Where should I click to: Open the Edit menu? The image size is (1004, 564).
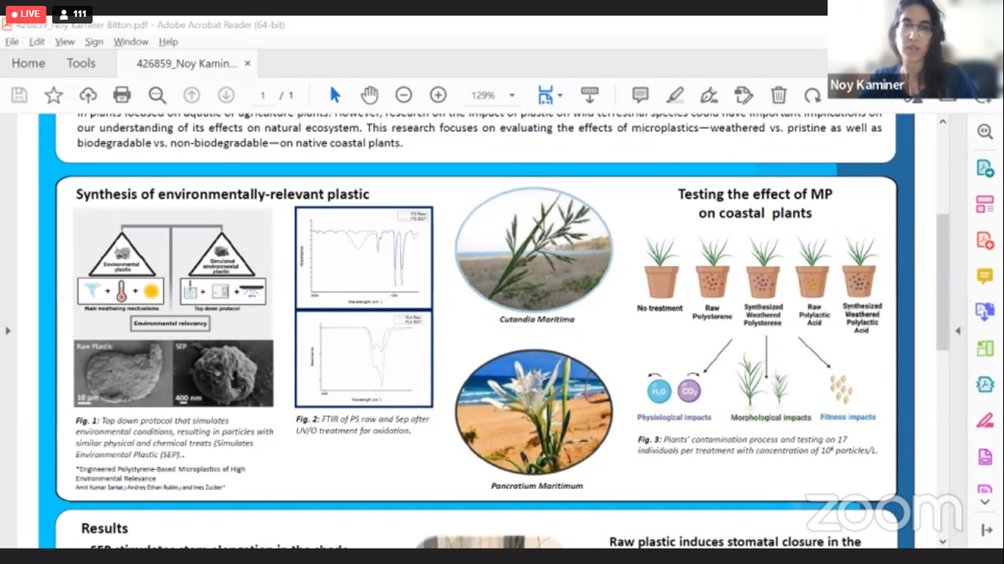coord(36,42)
